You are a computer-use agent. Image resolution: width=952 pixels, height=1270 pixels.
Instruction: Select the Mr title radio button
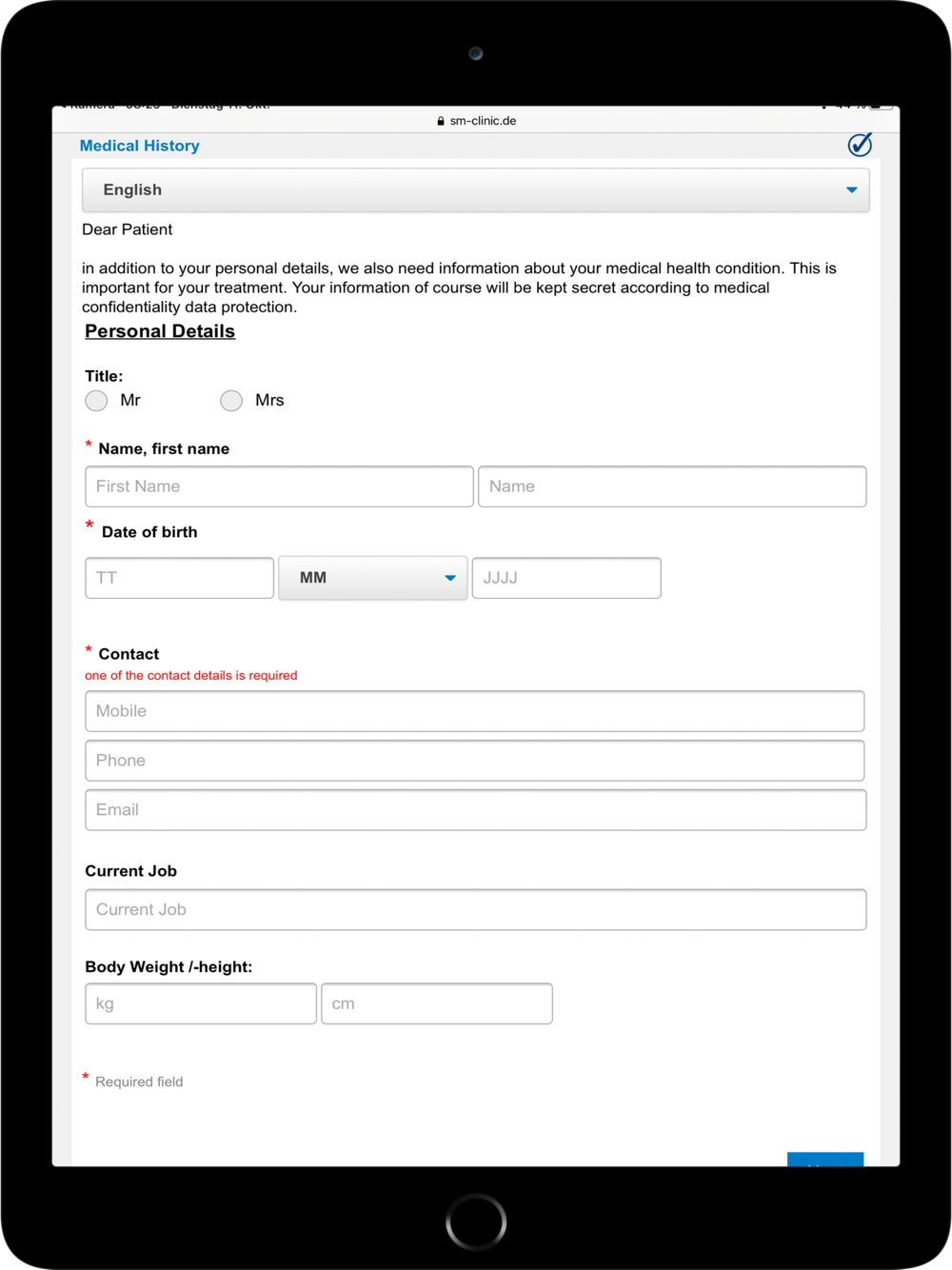pyautogui.click(x=96, y=401)
